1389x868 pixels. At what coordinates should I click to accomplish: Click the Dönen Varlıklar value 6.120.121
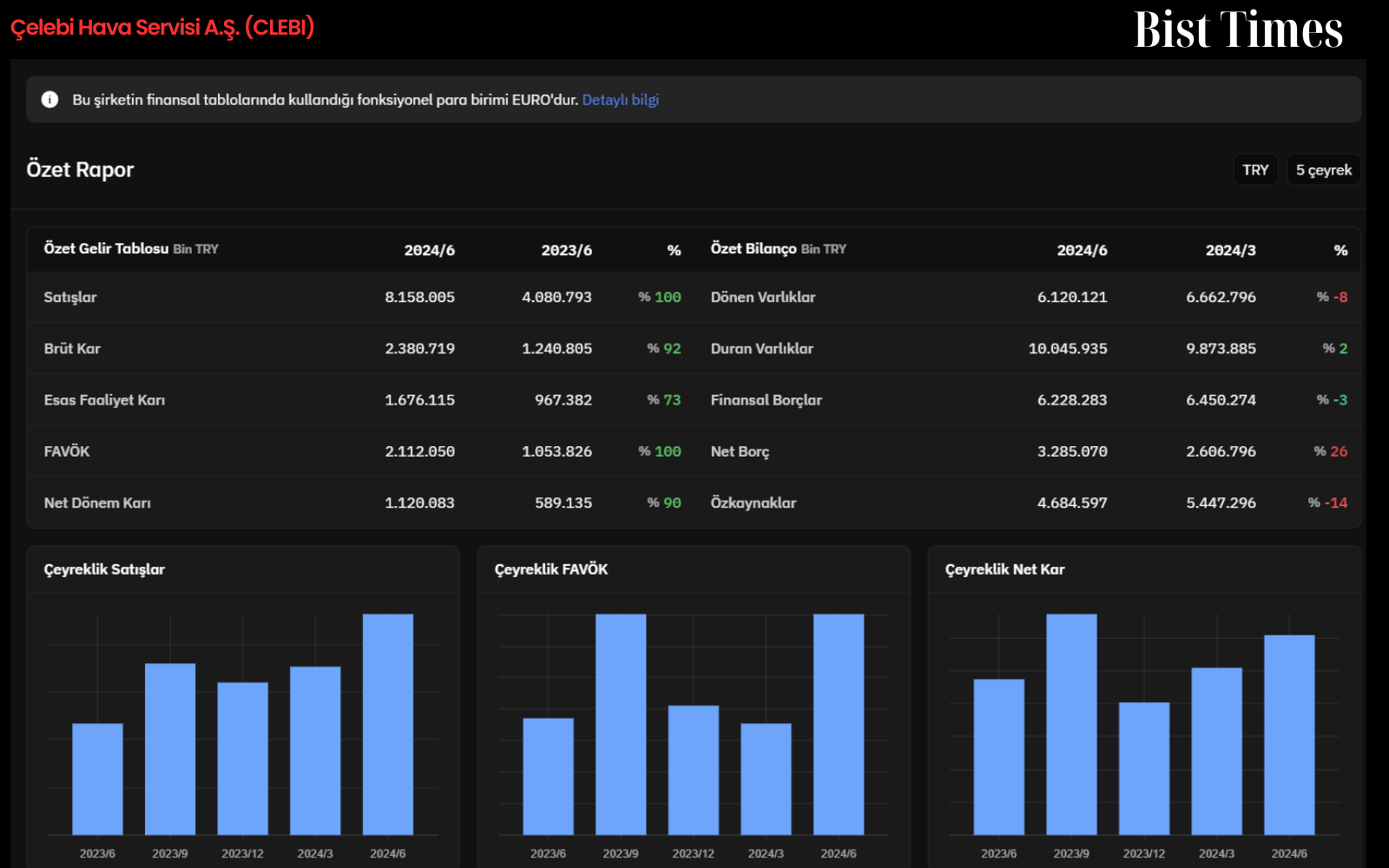click(x=1072, y=297)
